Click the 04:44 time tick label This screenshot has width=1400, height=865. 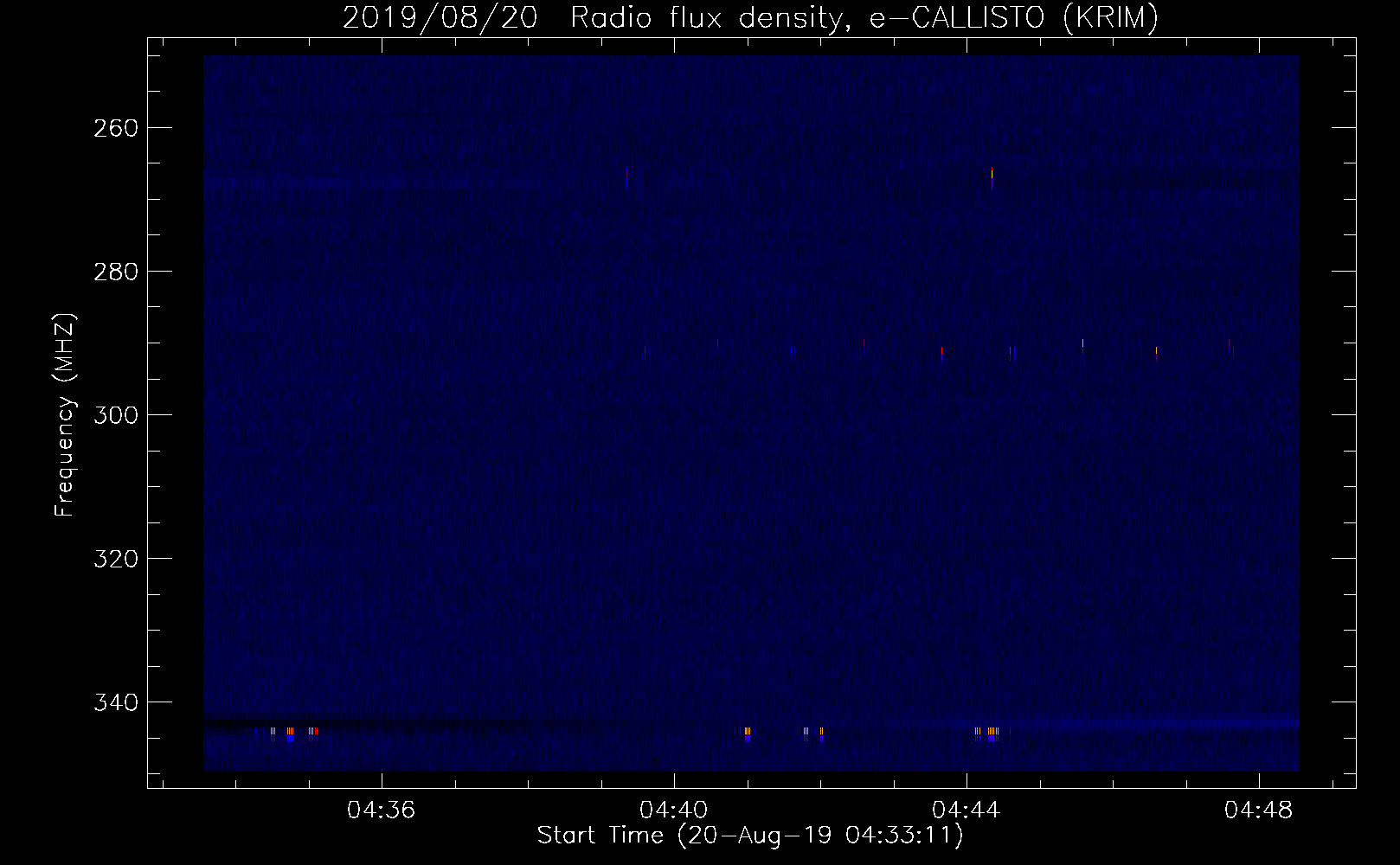pos(966,811)
